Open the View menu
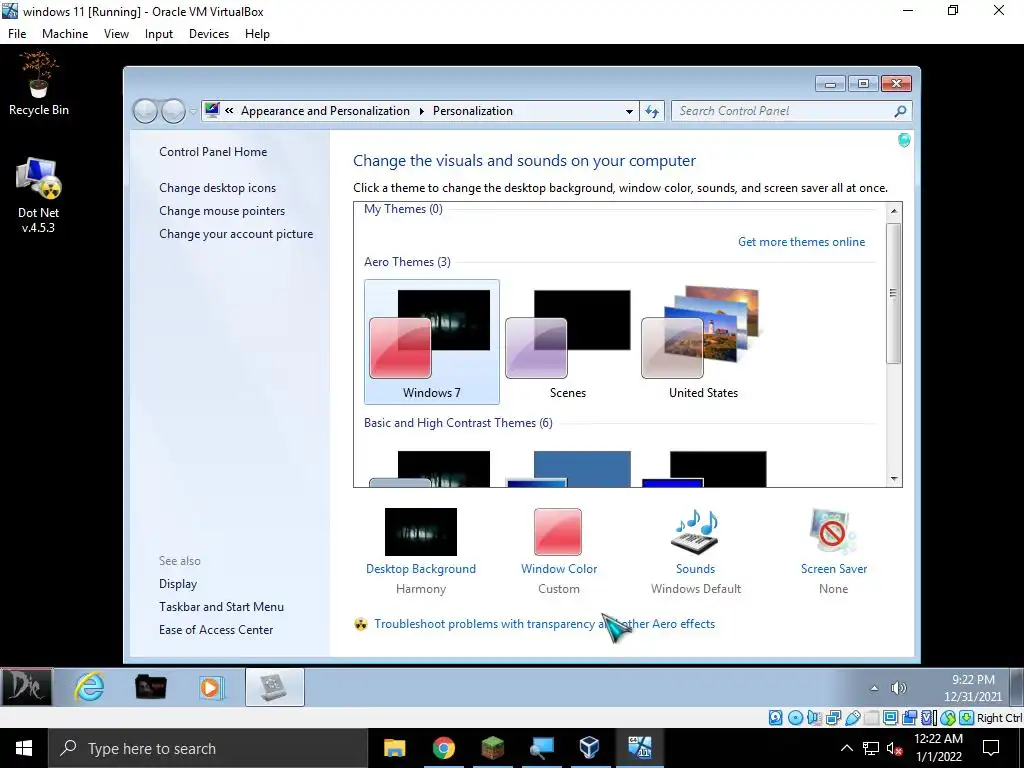Screen dimensions: 1024x768 point(116,34)
